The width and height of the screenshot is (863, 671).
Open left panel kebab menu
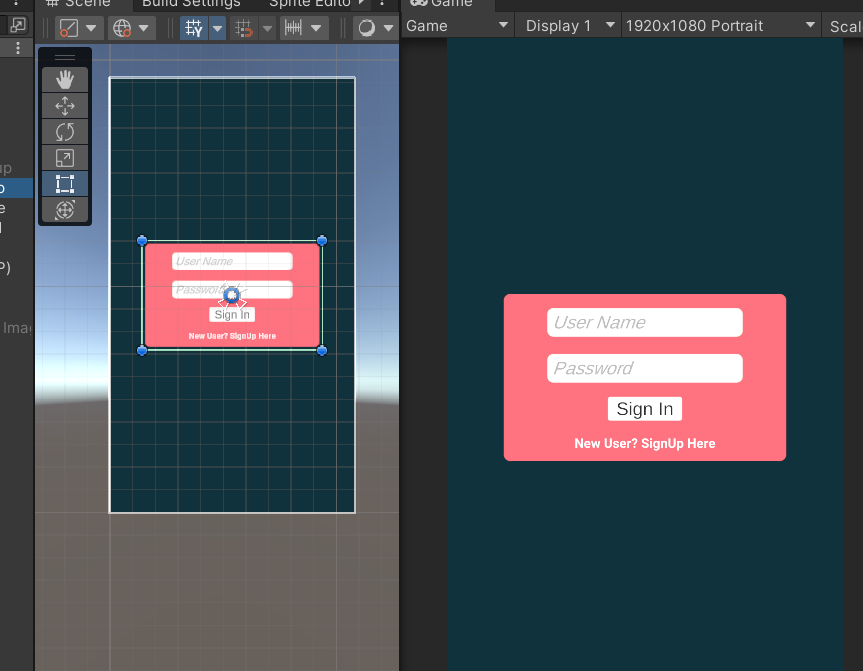(x=18, y=48)
